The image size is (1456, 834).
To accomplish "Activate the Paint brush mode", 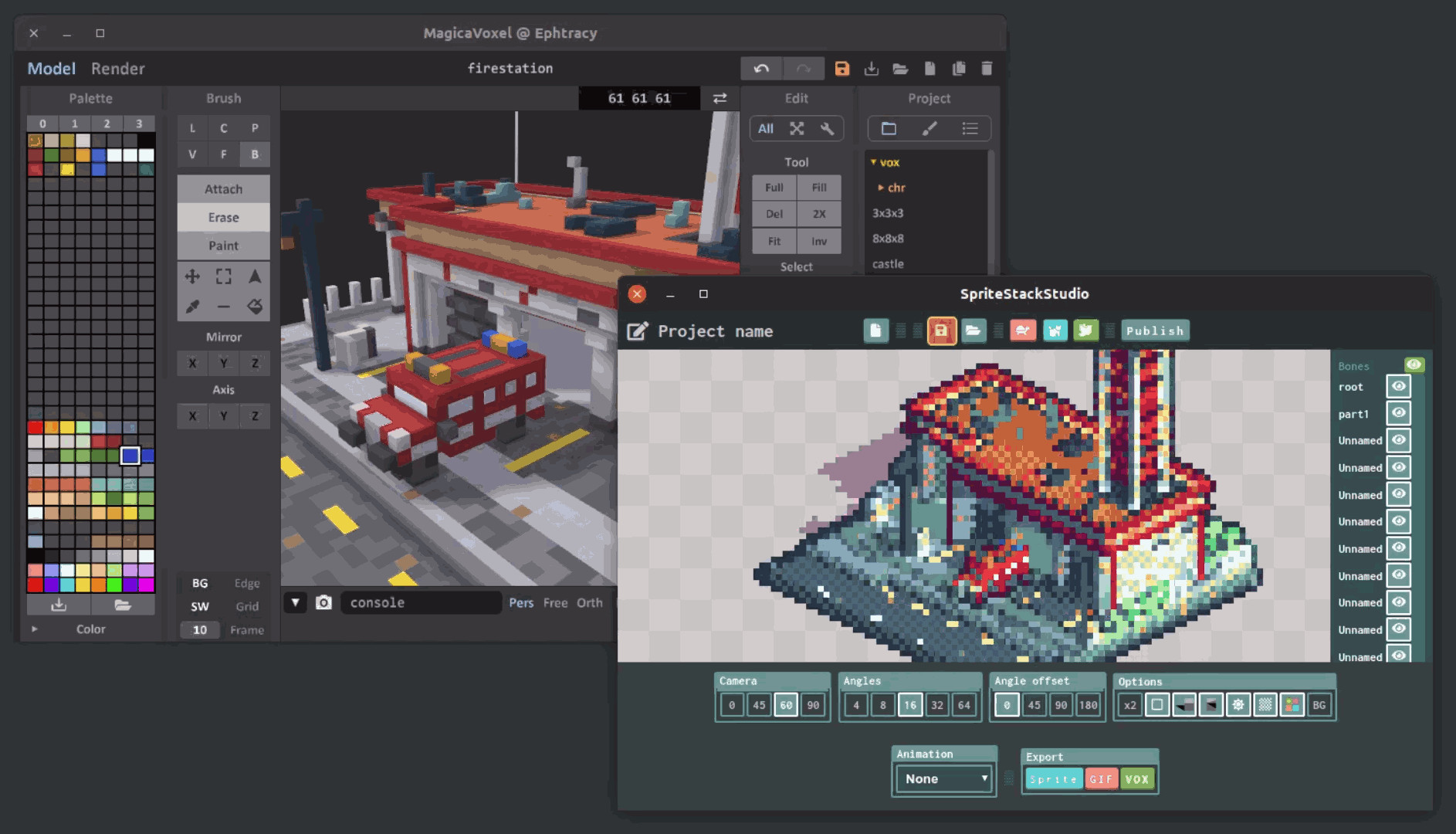I will (x=223, y=246).
